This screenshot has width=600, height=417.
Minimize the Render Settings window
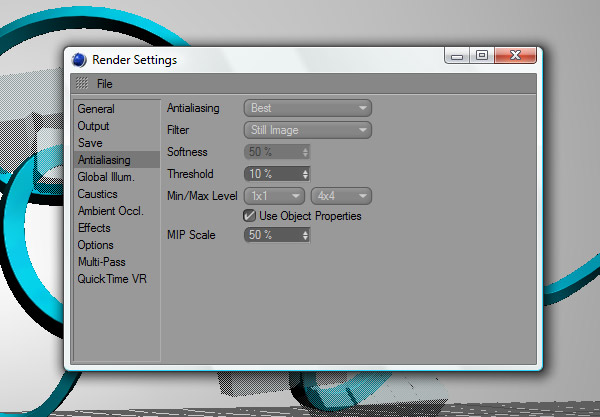[x=457, y=55]
